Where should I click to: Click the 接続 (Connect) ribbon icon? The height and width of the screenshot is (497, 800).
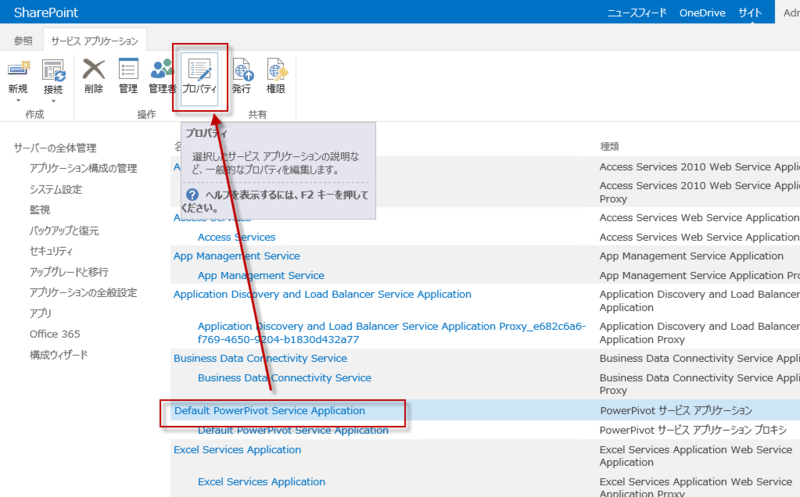(x=53, y=71)
